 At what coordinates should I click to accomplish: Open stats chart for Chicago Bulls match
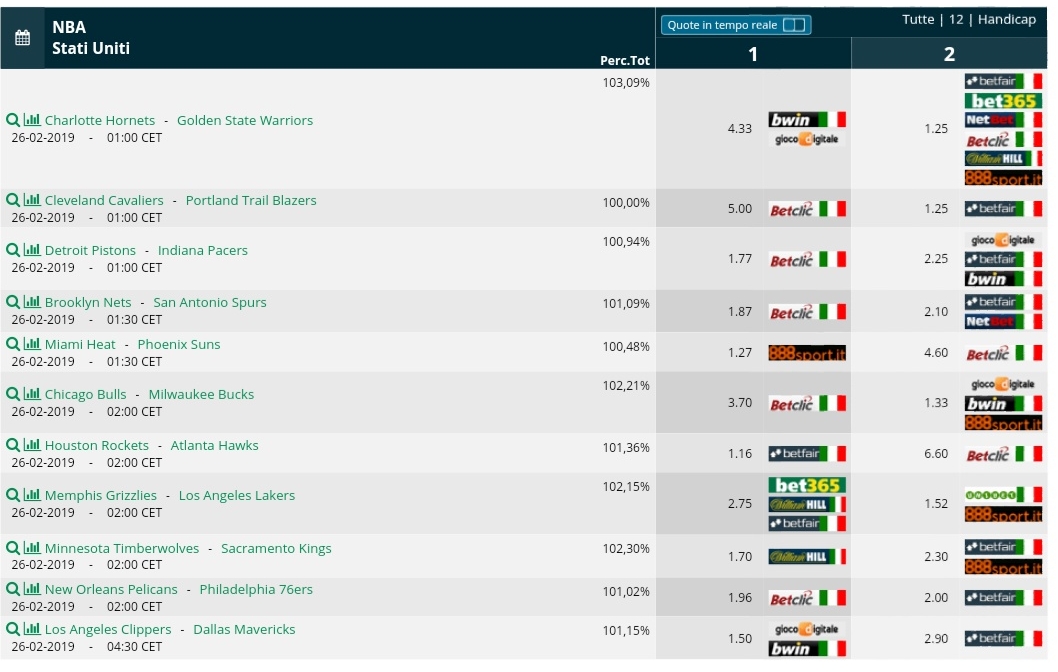coord(32,393)
